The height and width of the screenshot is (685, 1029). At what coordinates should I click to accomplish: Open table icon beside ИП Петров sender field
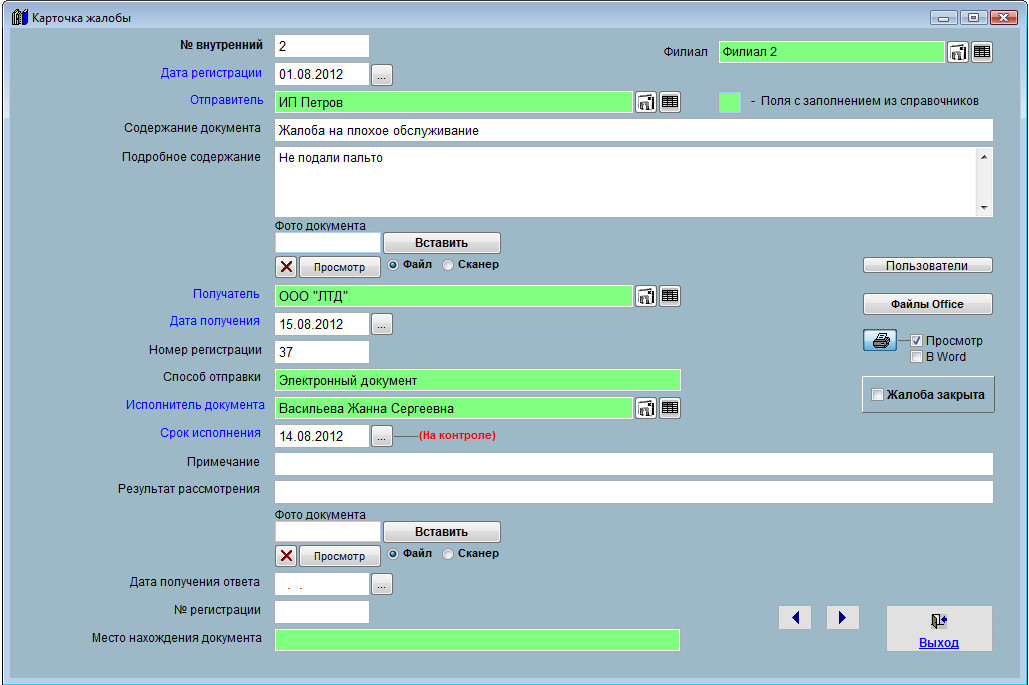click(x=669, y=102)
